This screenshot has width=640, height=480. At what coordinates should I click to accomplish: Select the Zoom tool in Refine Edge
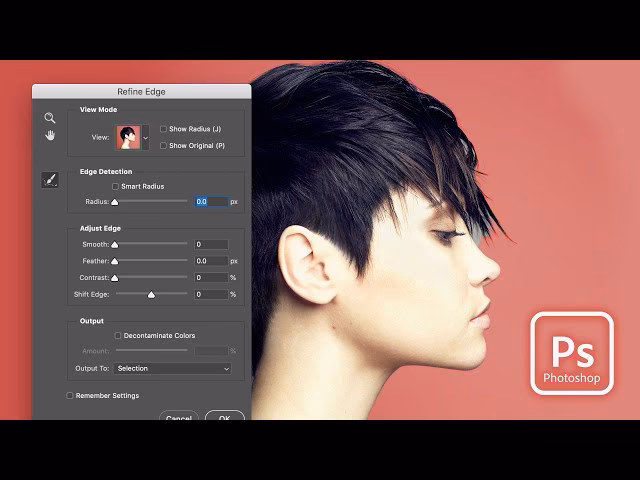(50, 118)
